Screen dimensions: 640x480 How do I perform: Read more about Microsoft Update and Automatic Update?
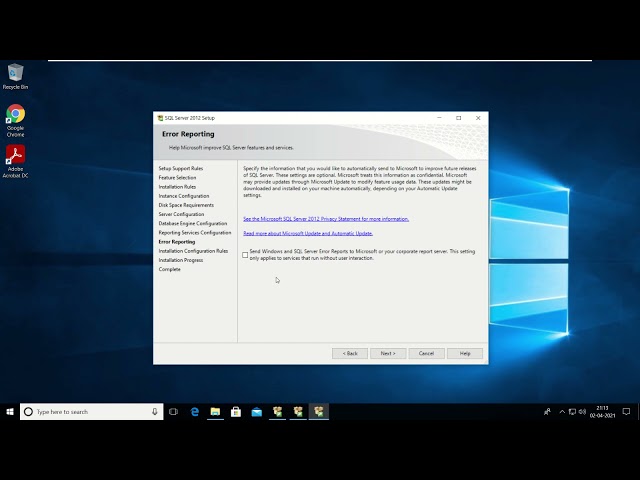(x=308, y=233)
